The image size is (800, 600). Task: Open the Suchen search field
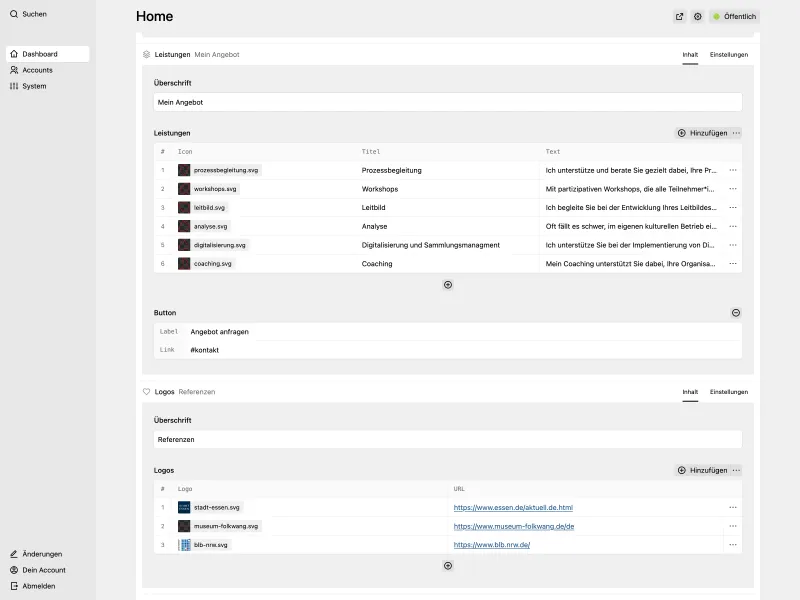pyautogui.click(x=30, y=14)
